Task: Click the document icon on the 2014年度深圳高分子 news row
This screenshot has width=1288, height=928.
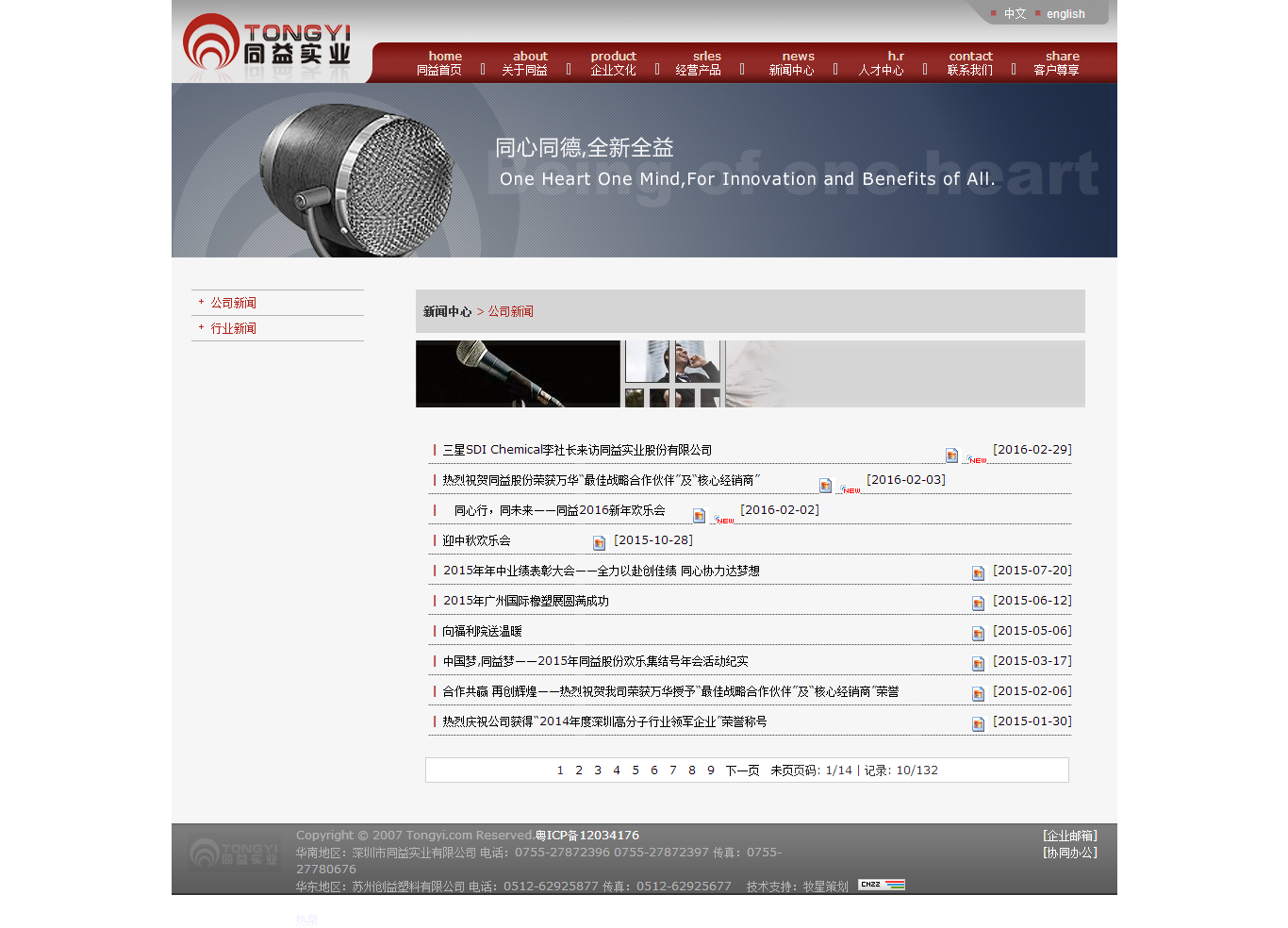Action: pos(978,723)
